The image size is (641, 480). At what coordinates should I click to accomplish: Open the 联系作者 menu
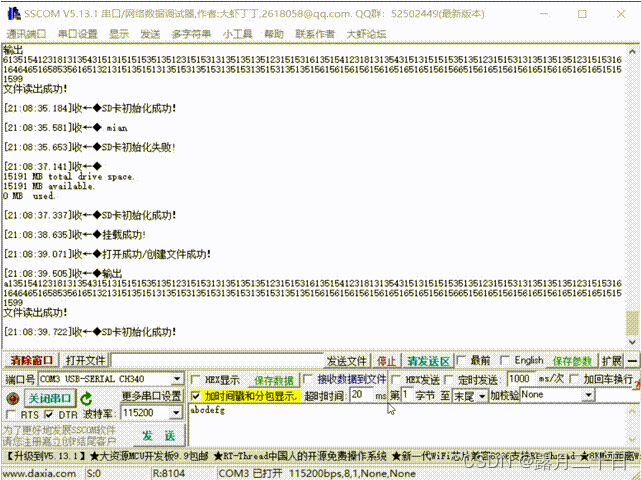[x=315, y=34]
